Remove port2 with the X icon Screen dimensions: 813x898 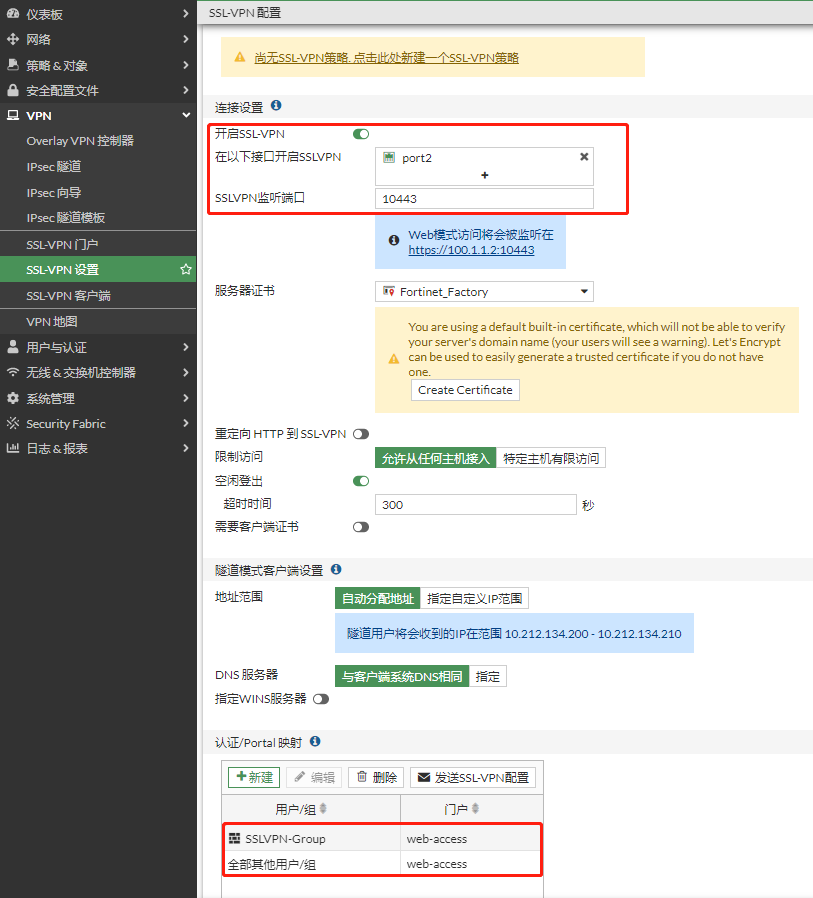click(584, 157)
